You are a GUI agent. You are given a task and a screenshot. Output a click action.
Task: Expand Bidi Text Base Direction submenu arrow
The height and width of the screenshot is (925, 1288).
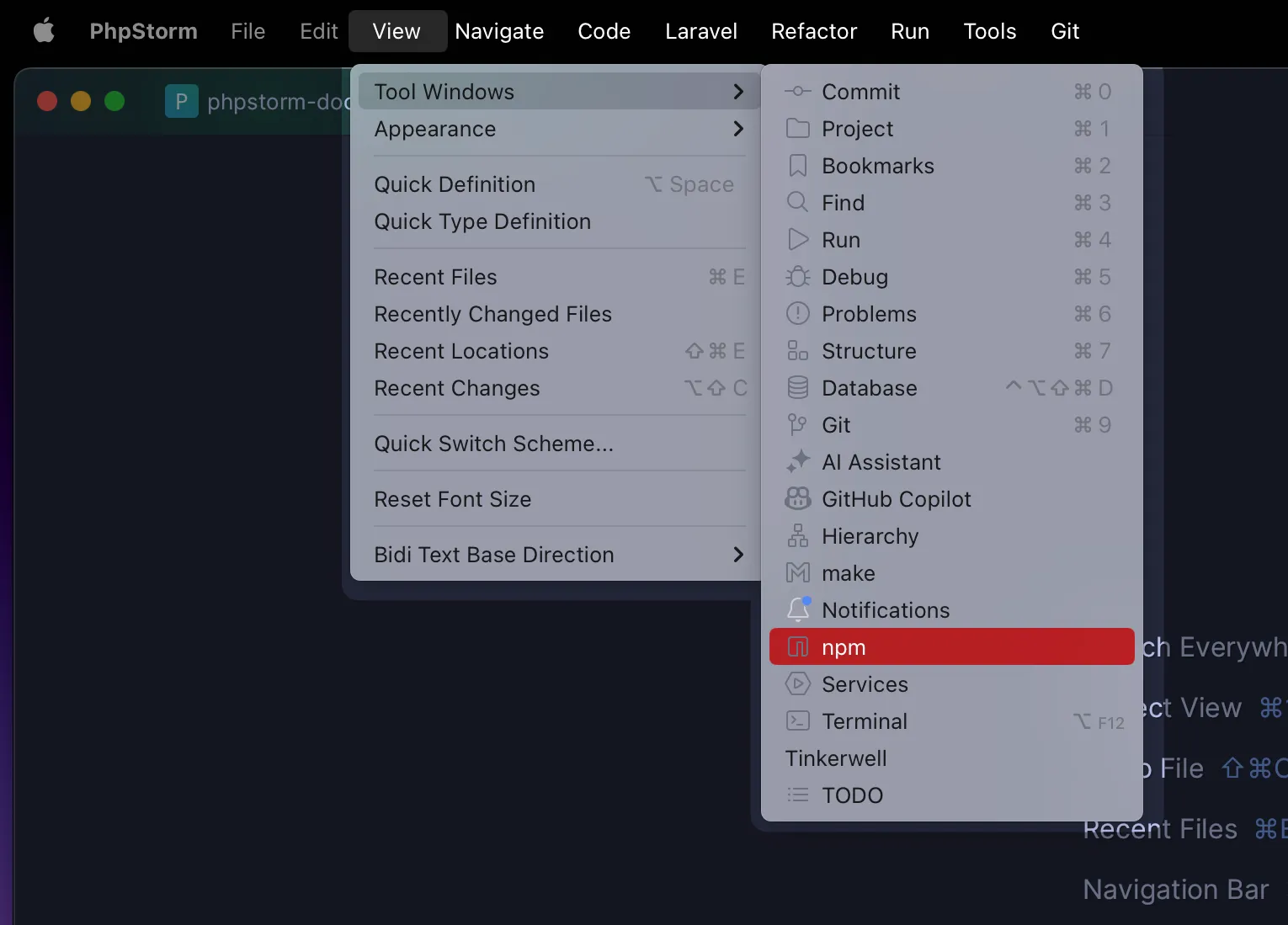coord(738,555)
